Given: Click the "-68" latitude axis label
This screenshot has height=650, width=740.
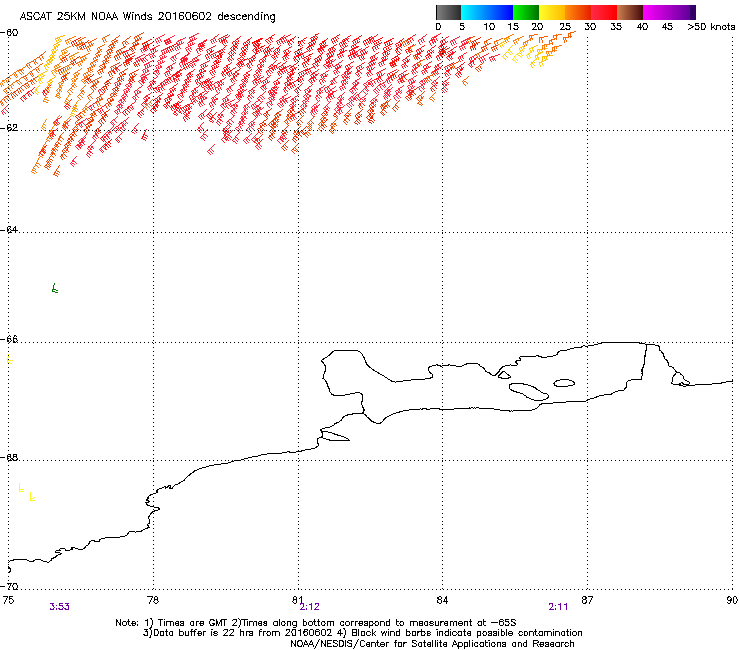Looking at the screenshot, I should (x=9, y=457).
